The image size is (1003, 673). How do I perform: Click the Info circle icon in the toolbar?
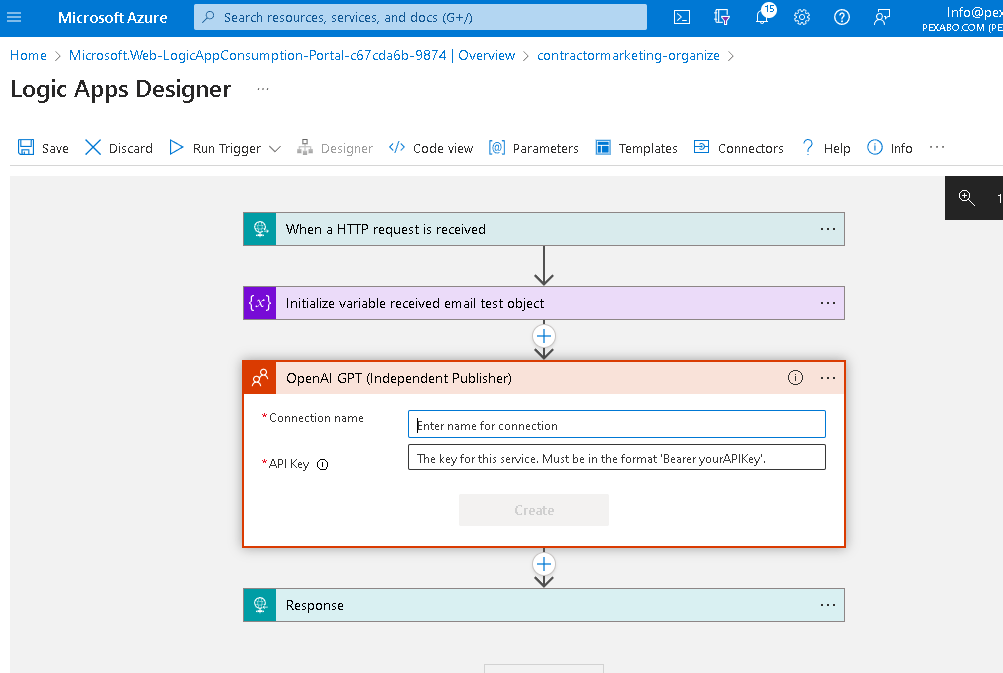(874, 148)
